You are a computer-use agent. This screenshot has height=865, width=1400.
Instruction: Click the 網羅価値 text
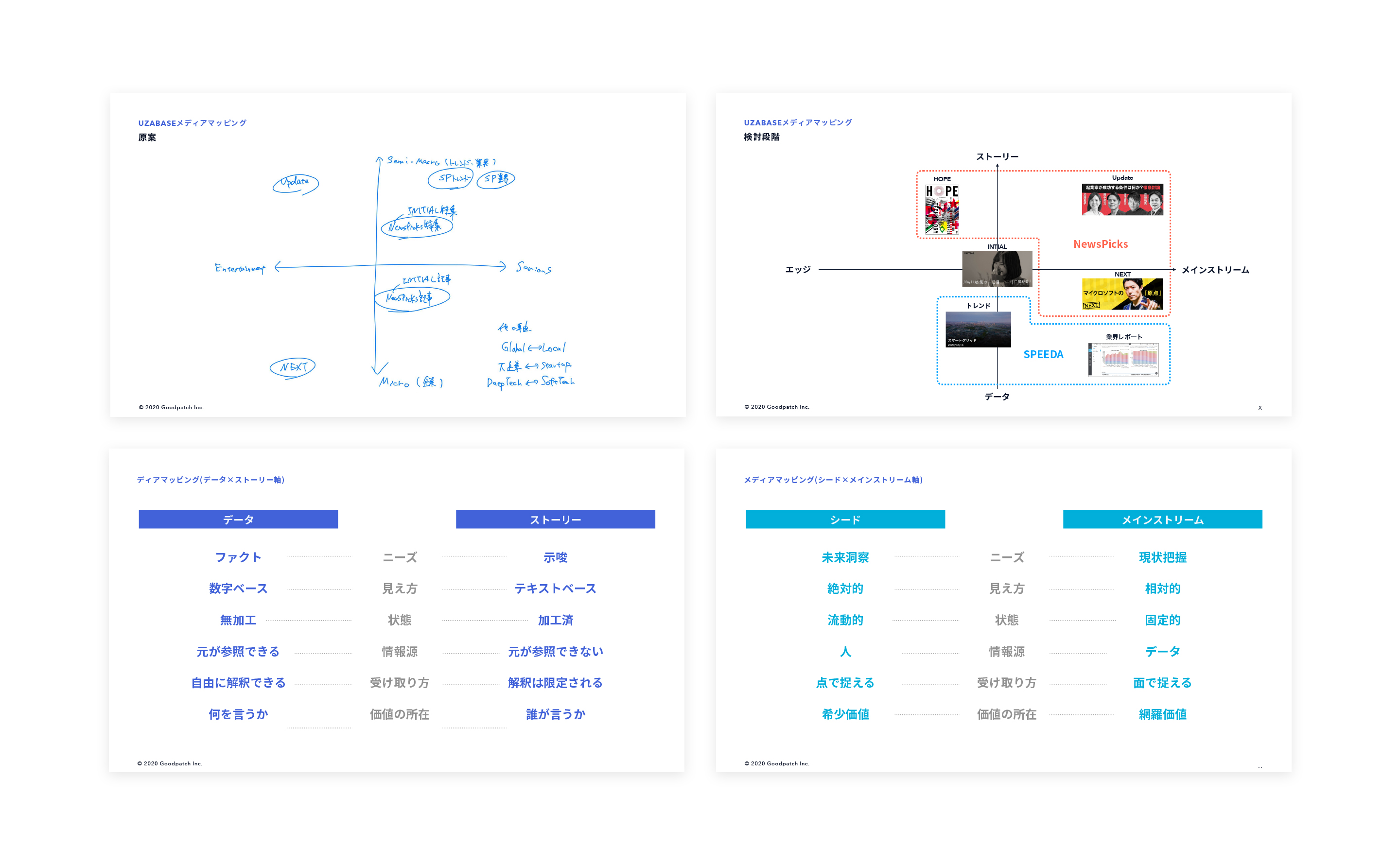(x=1162, y=714)
